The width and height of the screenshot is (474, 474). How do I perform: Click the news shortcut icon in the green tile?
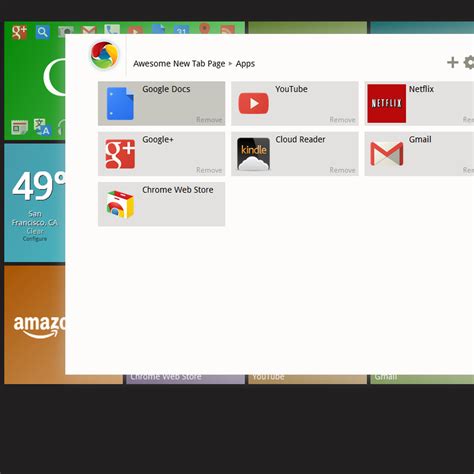click(19, 127)
